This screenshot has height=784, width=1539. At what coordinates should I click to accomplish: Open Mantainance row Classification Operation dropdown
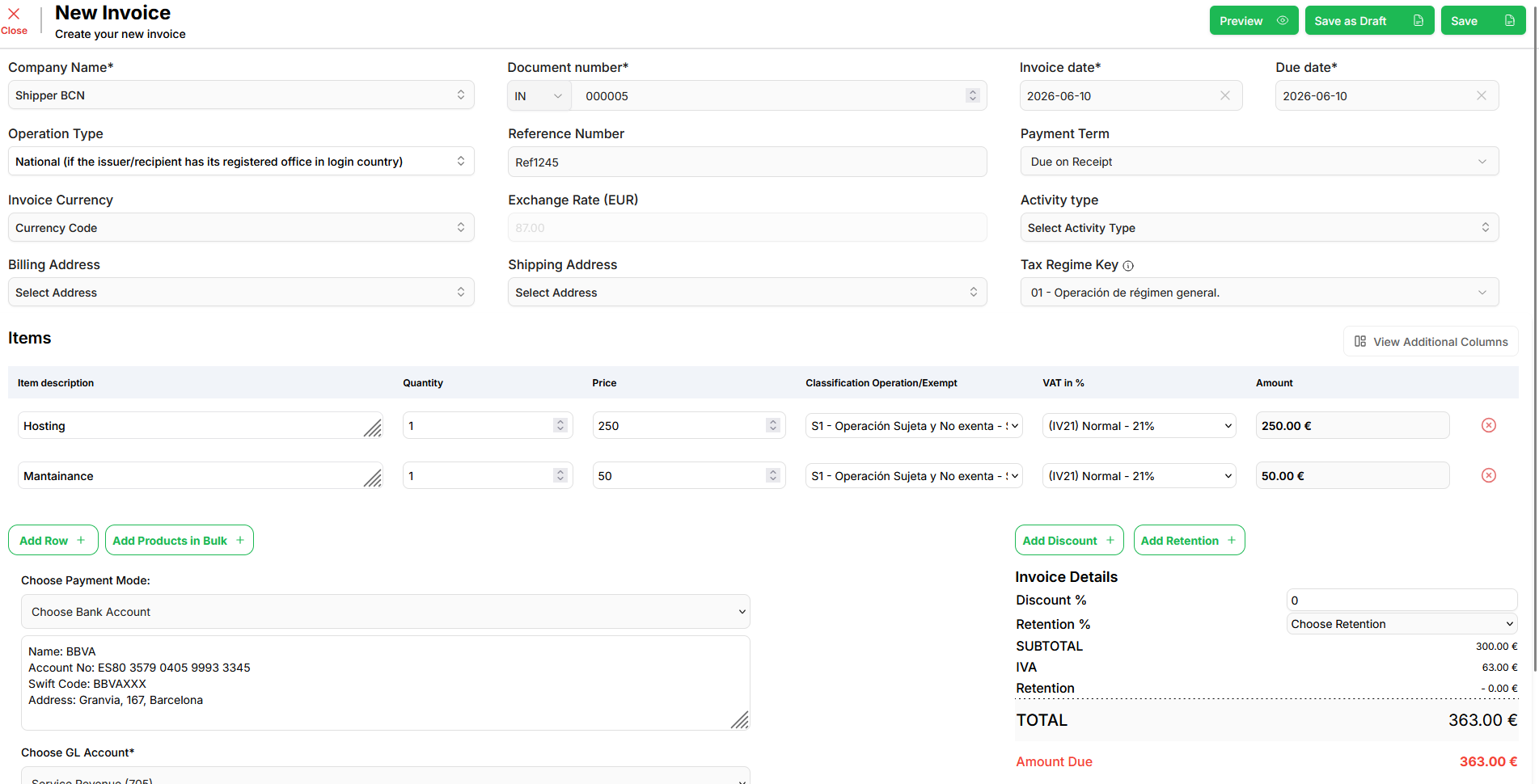pyautogui.click(x=914, y=476)
